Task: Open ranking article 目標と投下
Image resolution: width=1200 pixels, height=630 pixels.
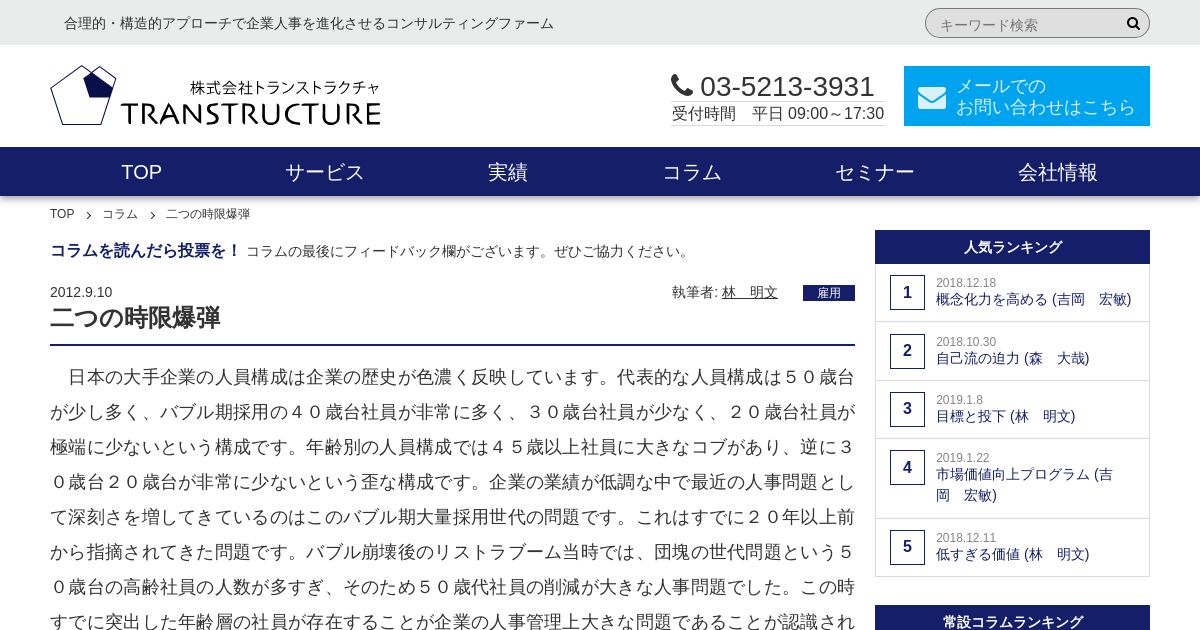Action: (x=1006, y=416)
